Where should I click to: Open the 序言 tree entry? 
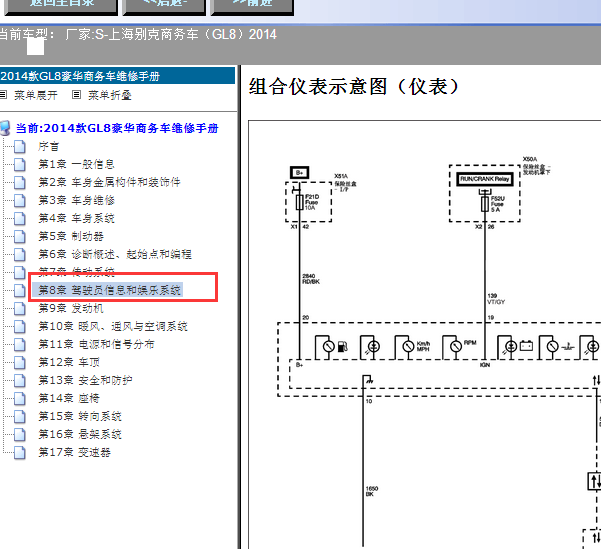(48, 146)
